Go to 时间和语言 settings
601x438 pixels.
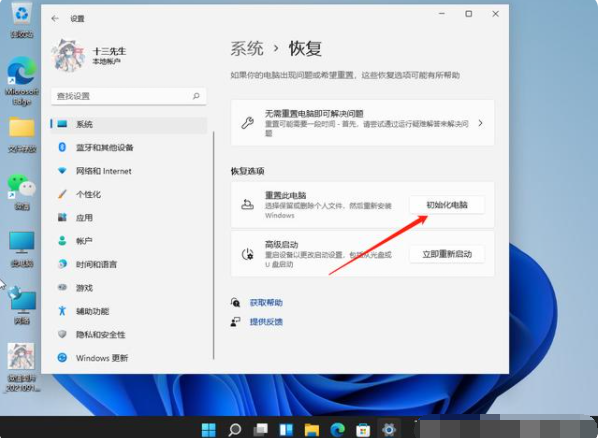tap(96, 264)
